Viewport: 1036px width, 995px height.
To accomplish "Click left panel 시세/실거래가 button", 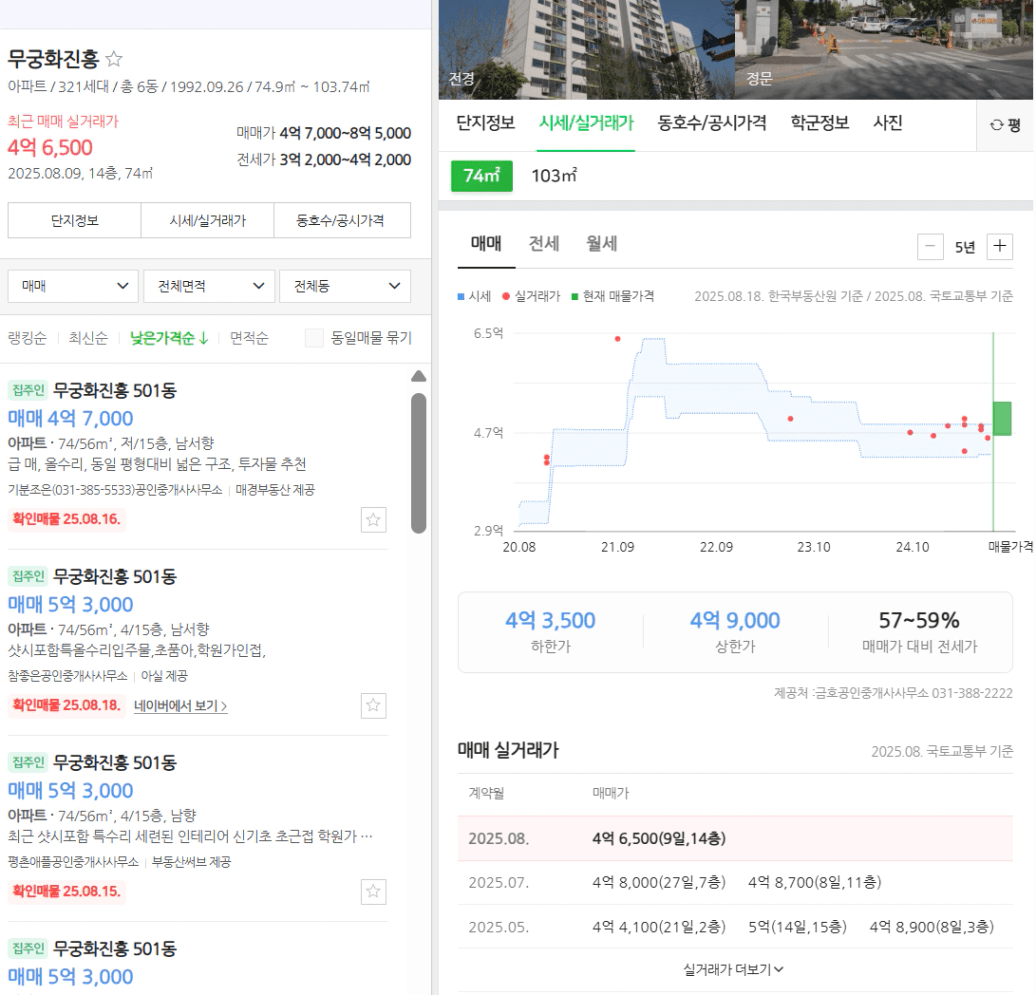I will pyautogui.click(x=207, y=220).
